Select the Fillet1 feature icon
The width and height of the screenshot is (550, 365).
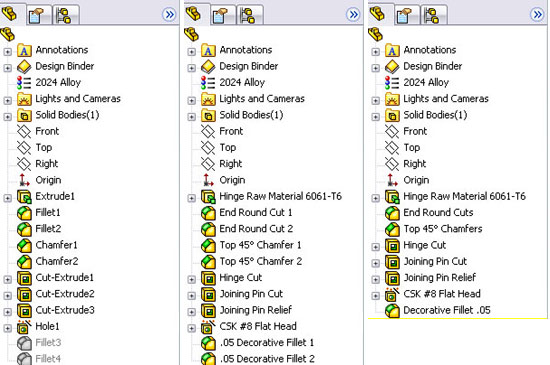pos(24,213)
